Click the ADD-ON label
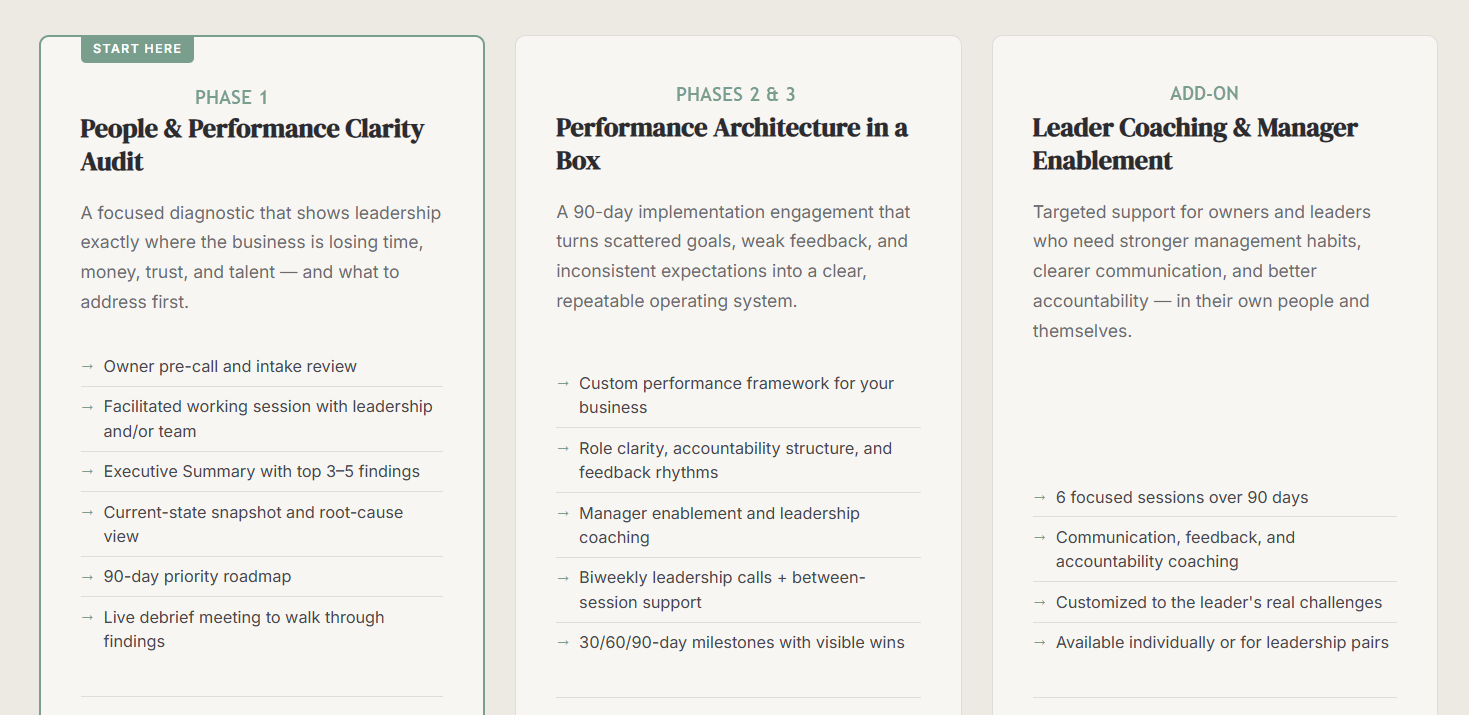This screenshot has width=1469, height=715. (x=1204, y=93)
